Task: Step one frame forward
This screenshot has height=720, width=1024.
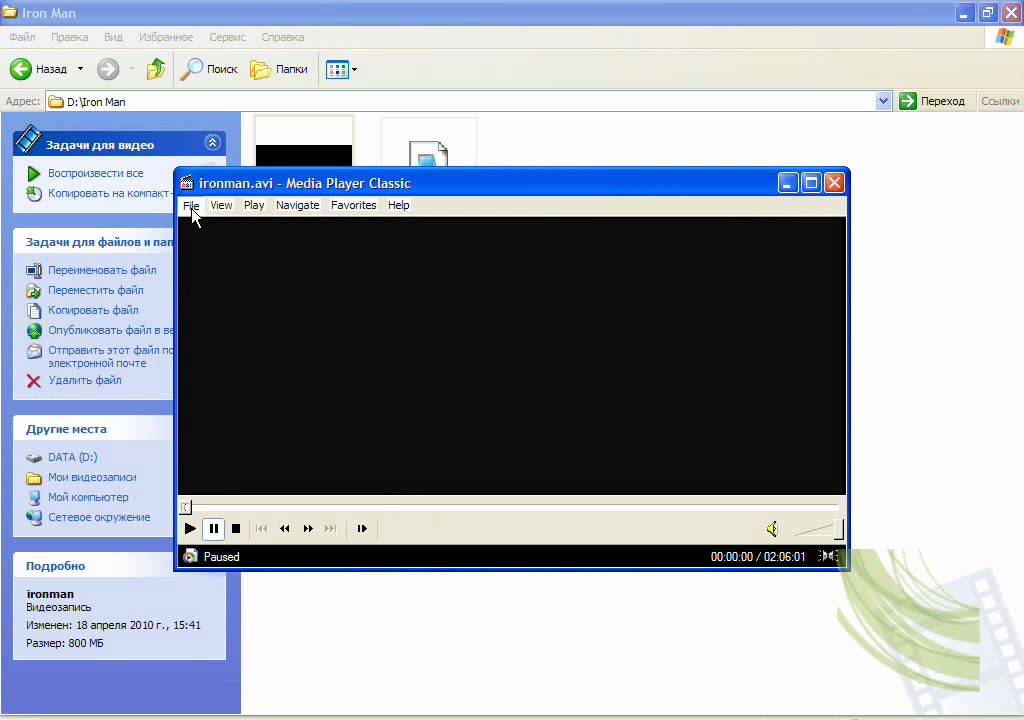Action: [x=362, y=529]
